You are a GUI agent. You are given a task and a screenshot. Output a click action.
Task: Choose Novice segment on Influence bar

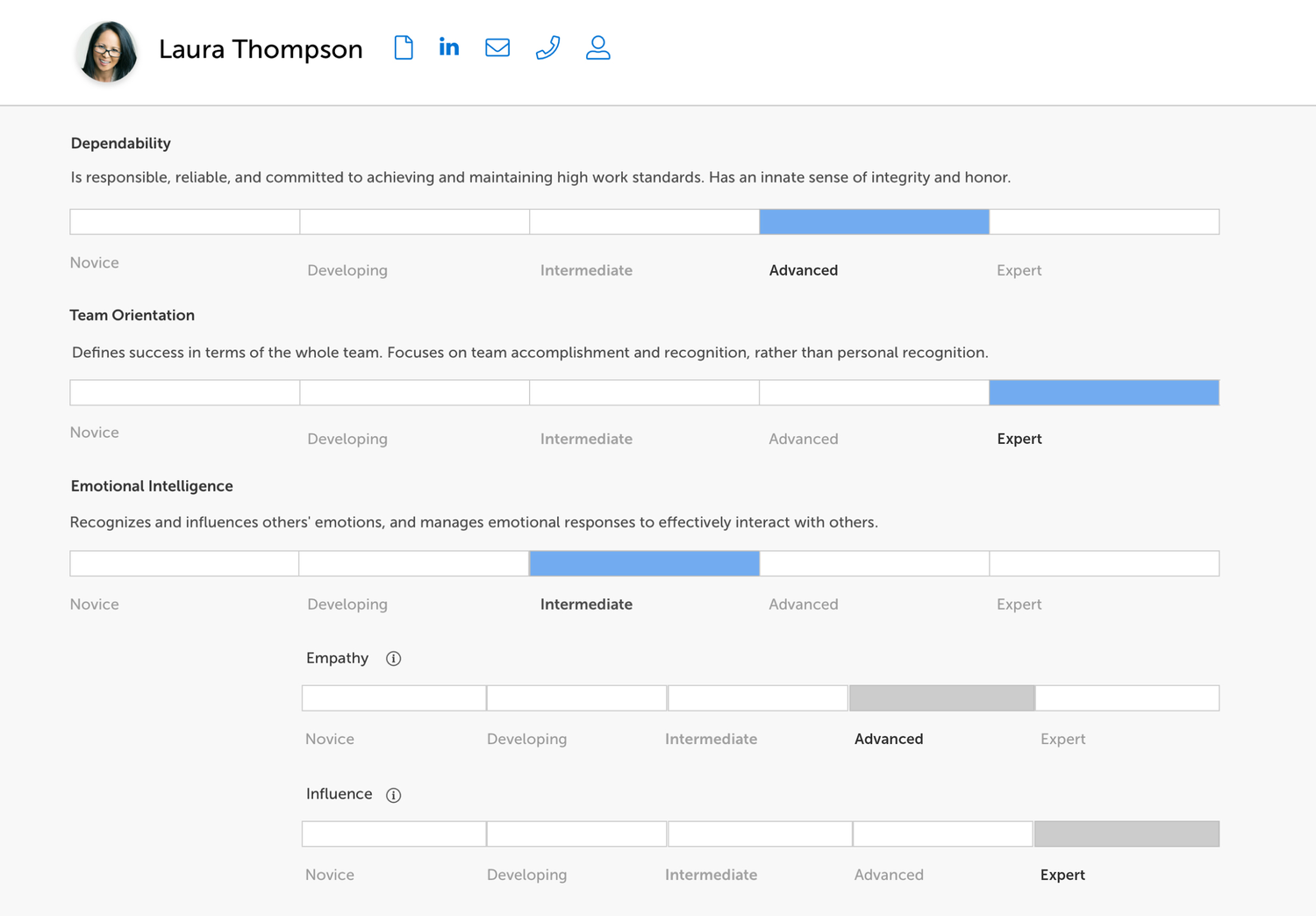394,834
